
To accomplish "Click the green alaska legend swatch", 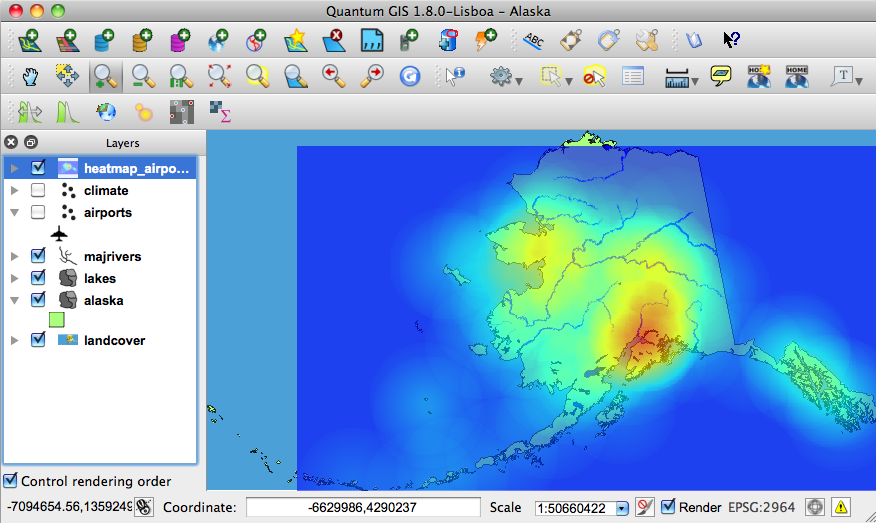I will pos(57,320).
